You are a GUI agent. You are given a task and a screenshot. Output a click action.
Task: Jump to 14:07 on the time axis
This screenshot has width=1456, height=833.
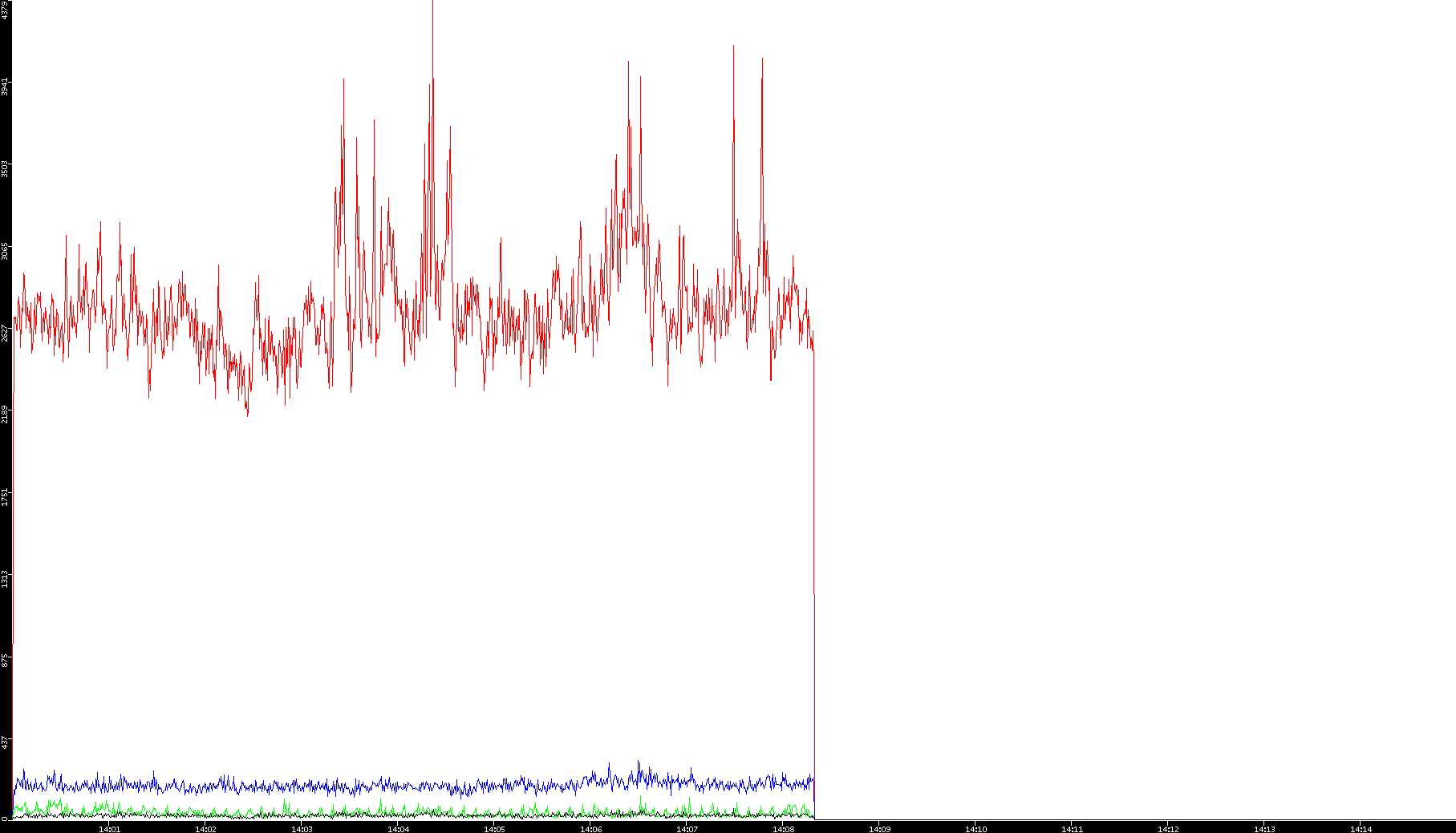pos(687,829)
